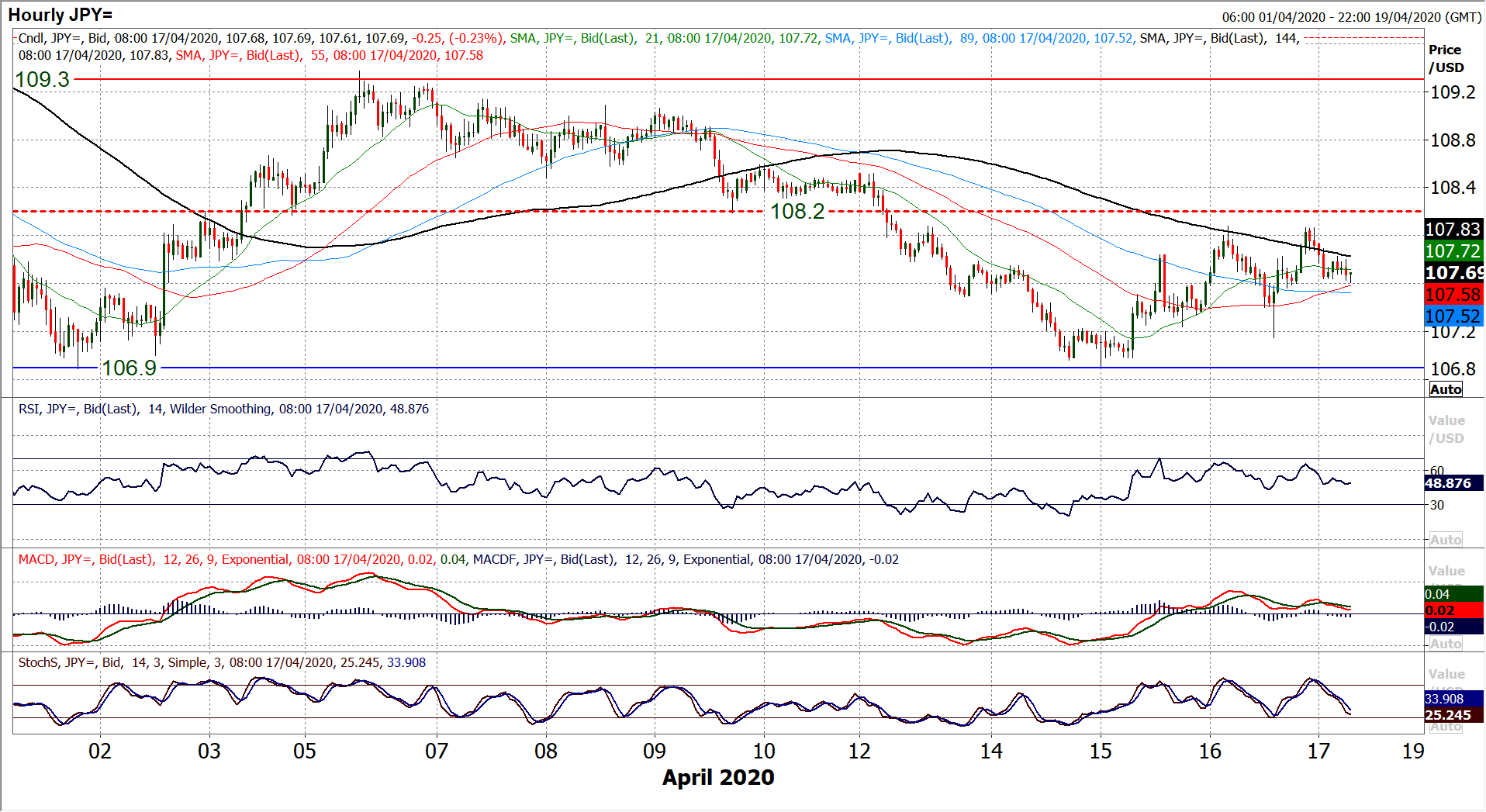Click date label 08 on time axis
Image resolution: width=1486 pixels, height=812 pixels.
click(x=546, y=751)
